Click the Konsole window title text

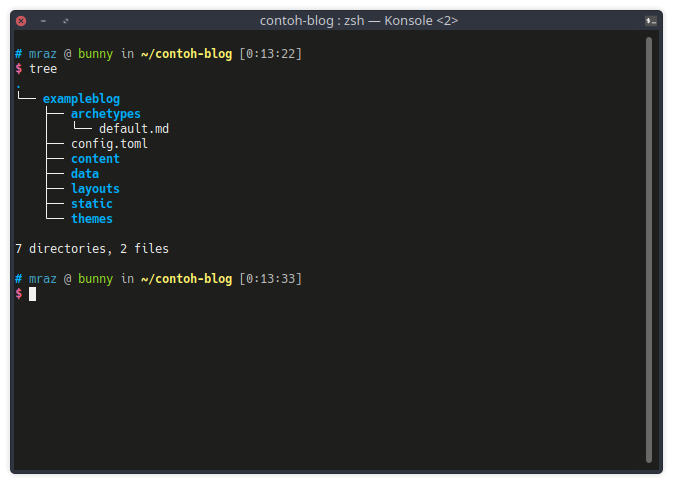click(359, 21)
